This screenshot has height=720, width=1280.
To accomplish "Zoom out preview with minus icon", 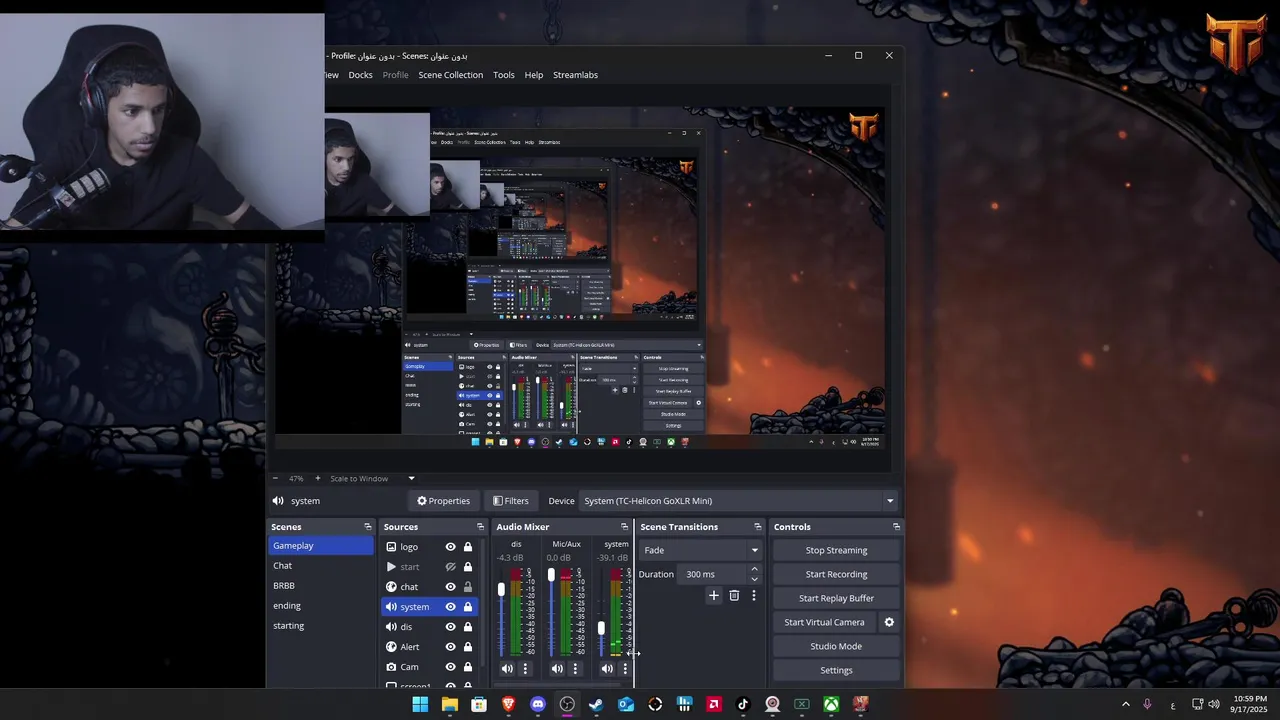I will pyautogui.click(x=275, y=478).
